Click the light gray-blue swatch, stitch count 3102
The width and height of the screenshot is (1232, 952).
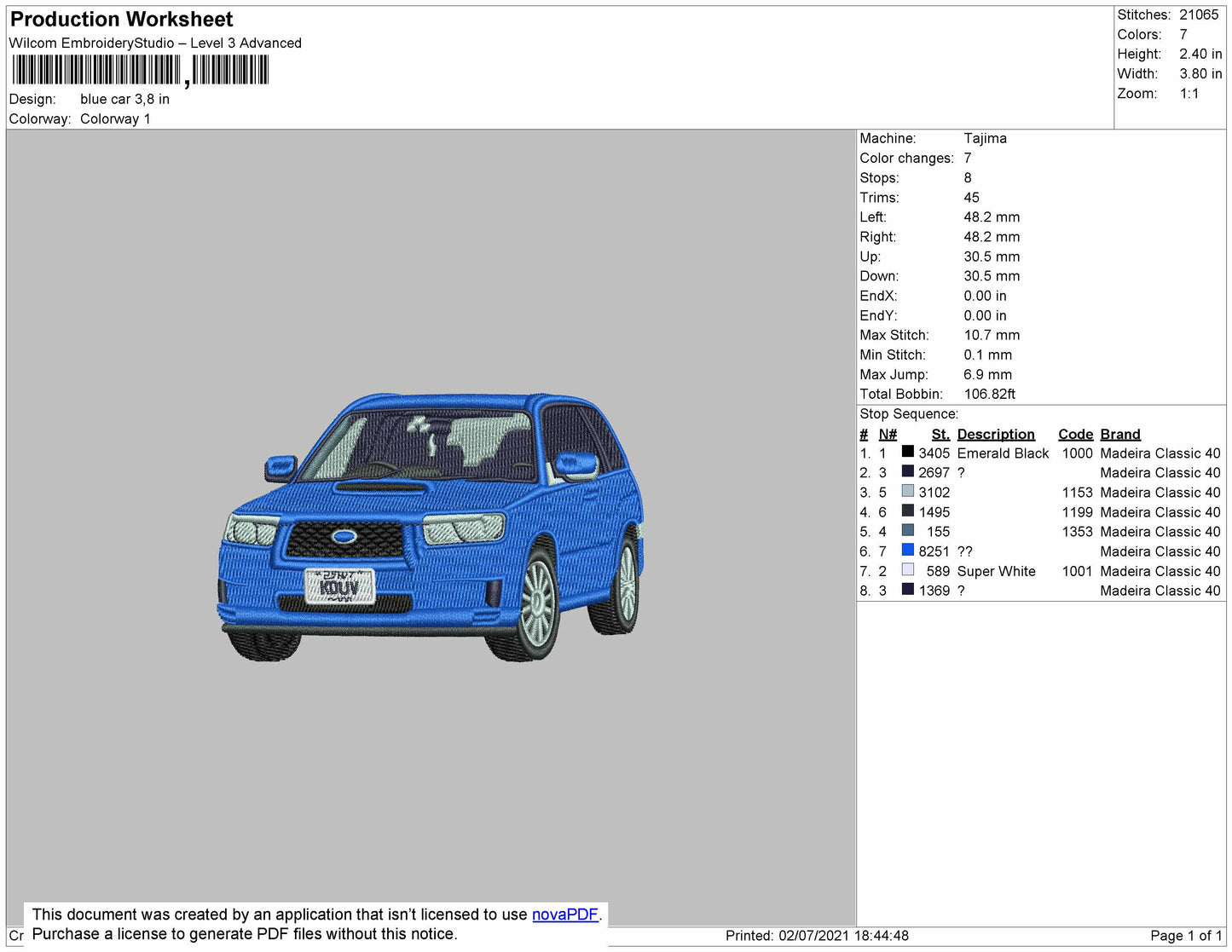click(908, 491)
